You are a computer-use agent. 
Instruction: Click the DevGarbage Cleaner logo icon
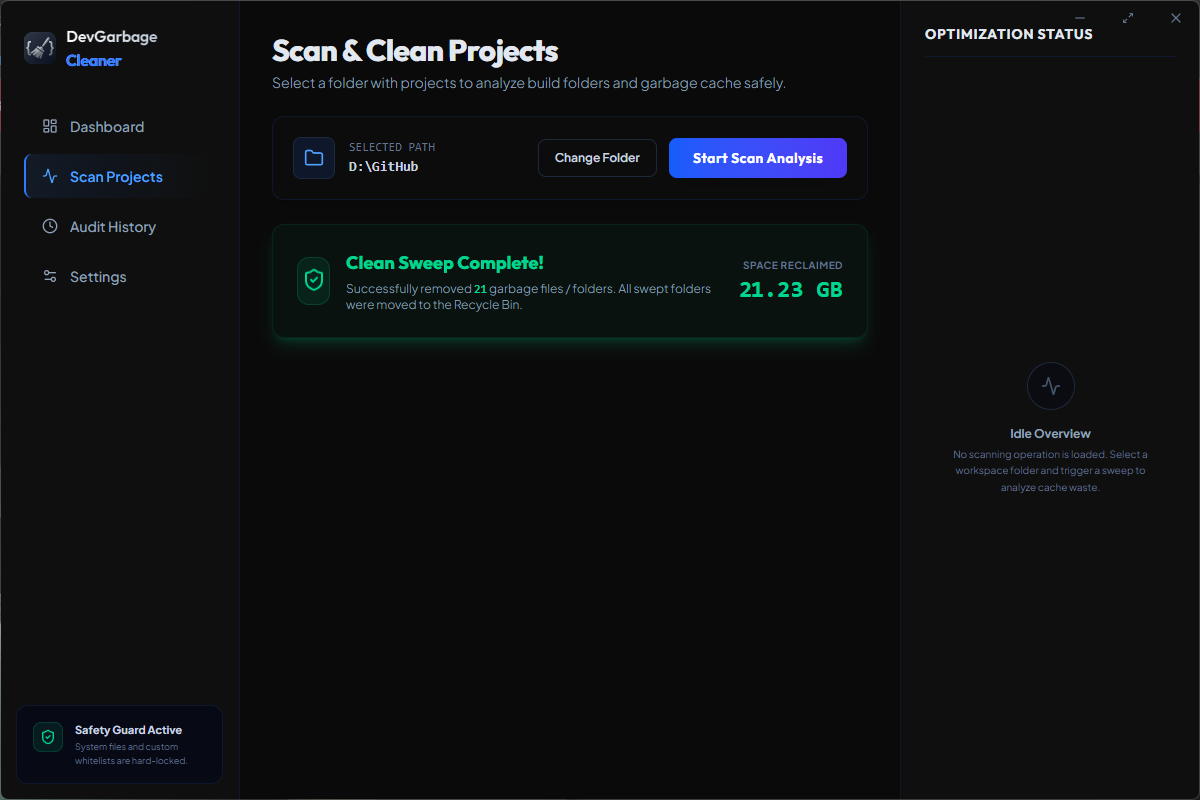40,48
